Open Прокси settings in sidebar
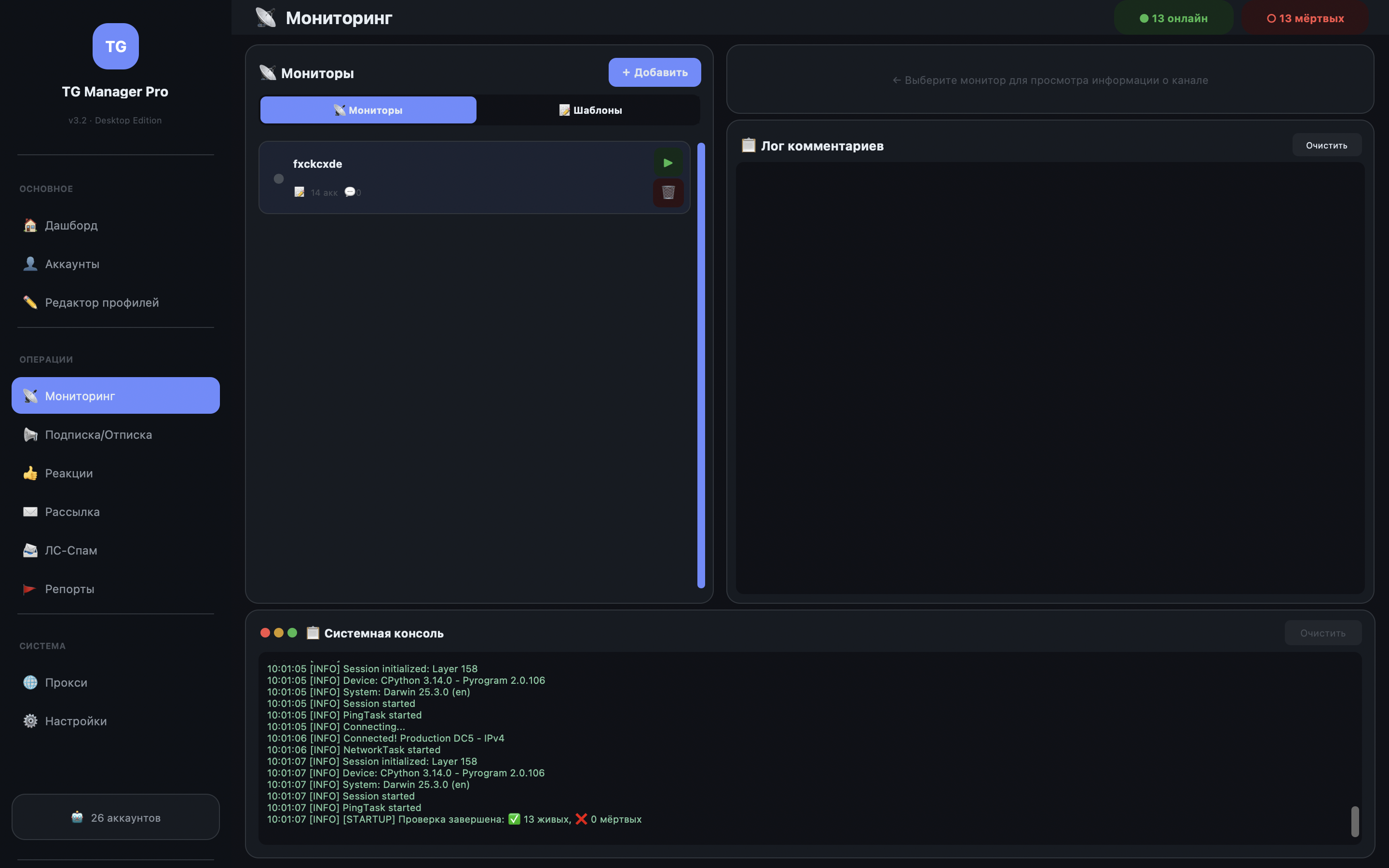The height and width of the screenshot is (868, 1389). [x=66, y=682]
